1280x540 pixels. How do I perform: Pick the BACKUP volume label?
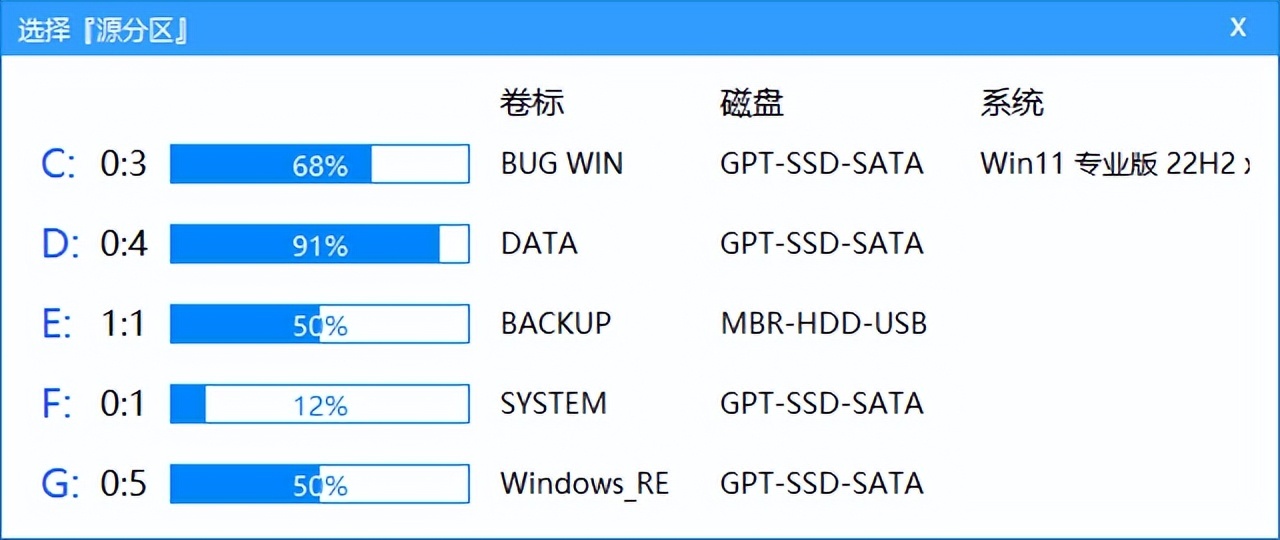(x=555, y=324)
